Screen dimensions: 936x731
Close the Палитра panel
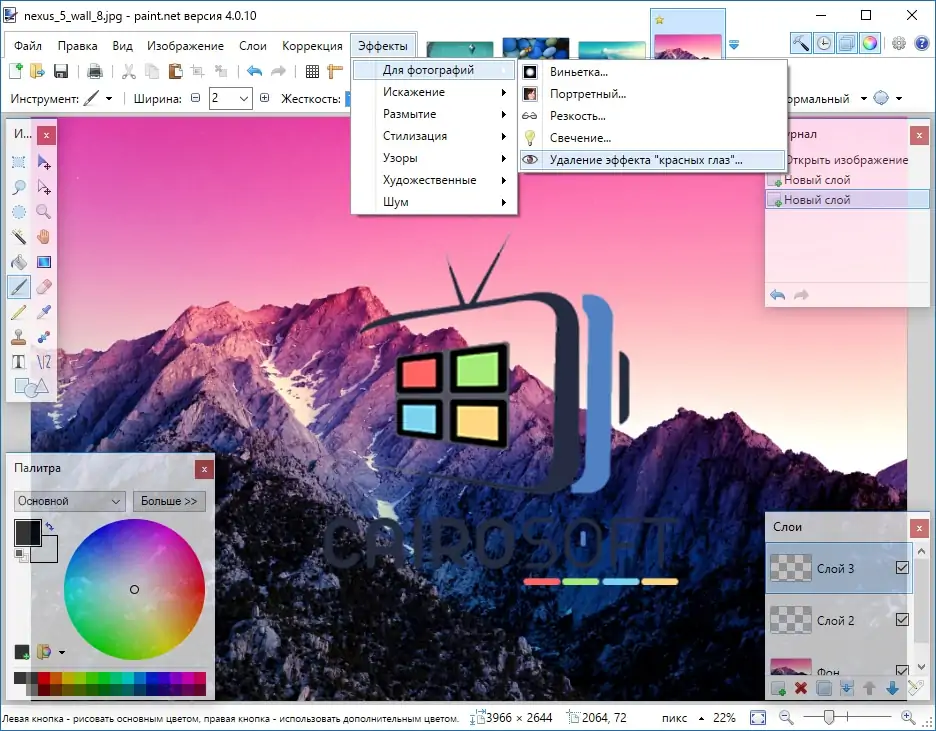point(204,470)
